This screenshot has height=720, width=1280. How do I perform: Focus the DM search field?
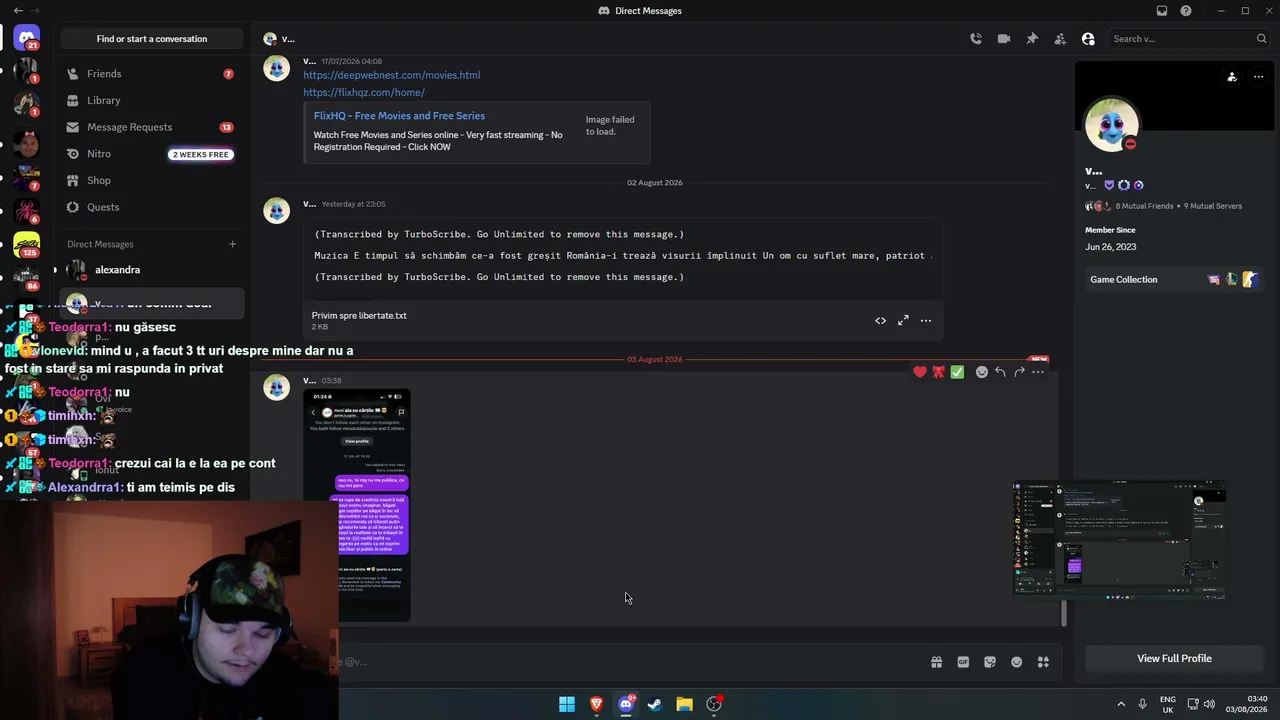[1189, 39]
